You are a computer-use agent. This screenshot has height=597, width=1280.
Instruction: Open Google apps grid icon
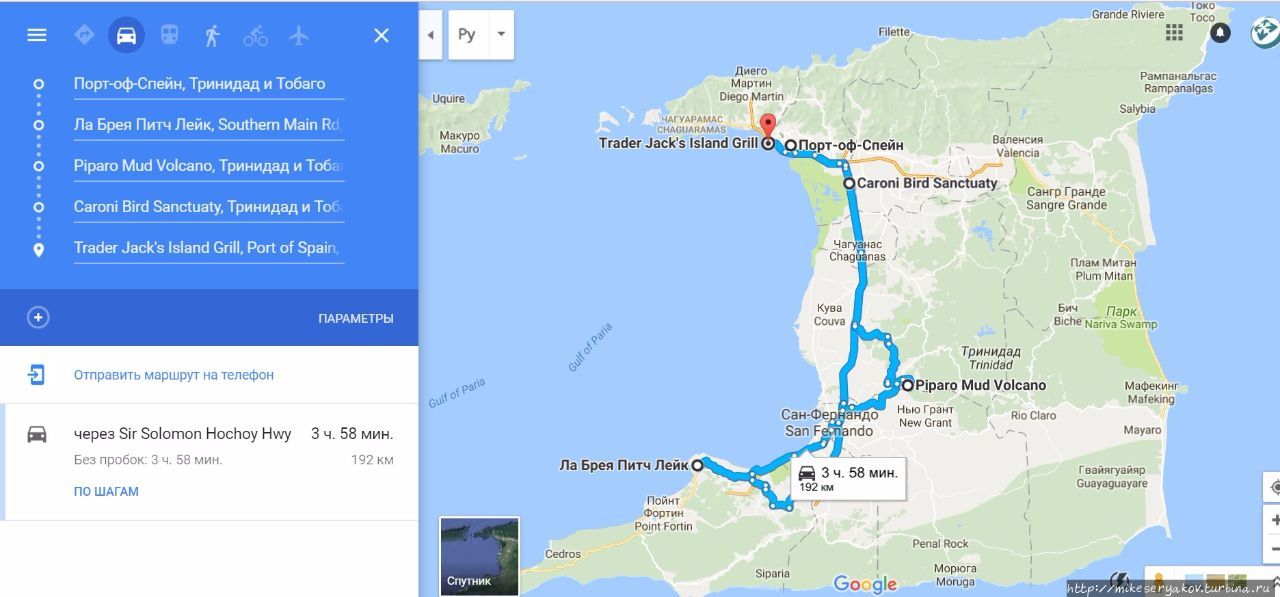[x=1175, y=32]
